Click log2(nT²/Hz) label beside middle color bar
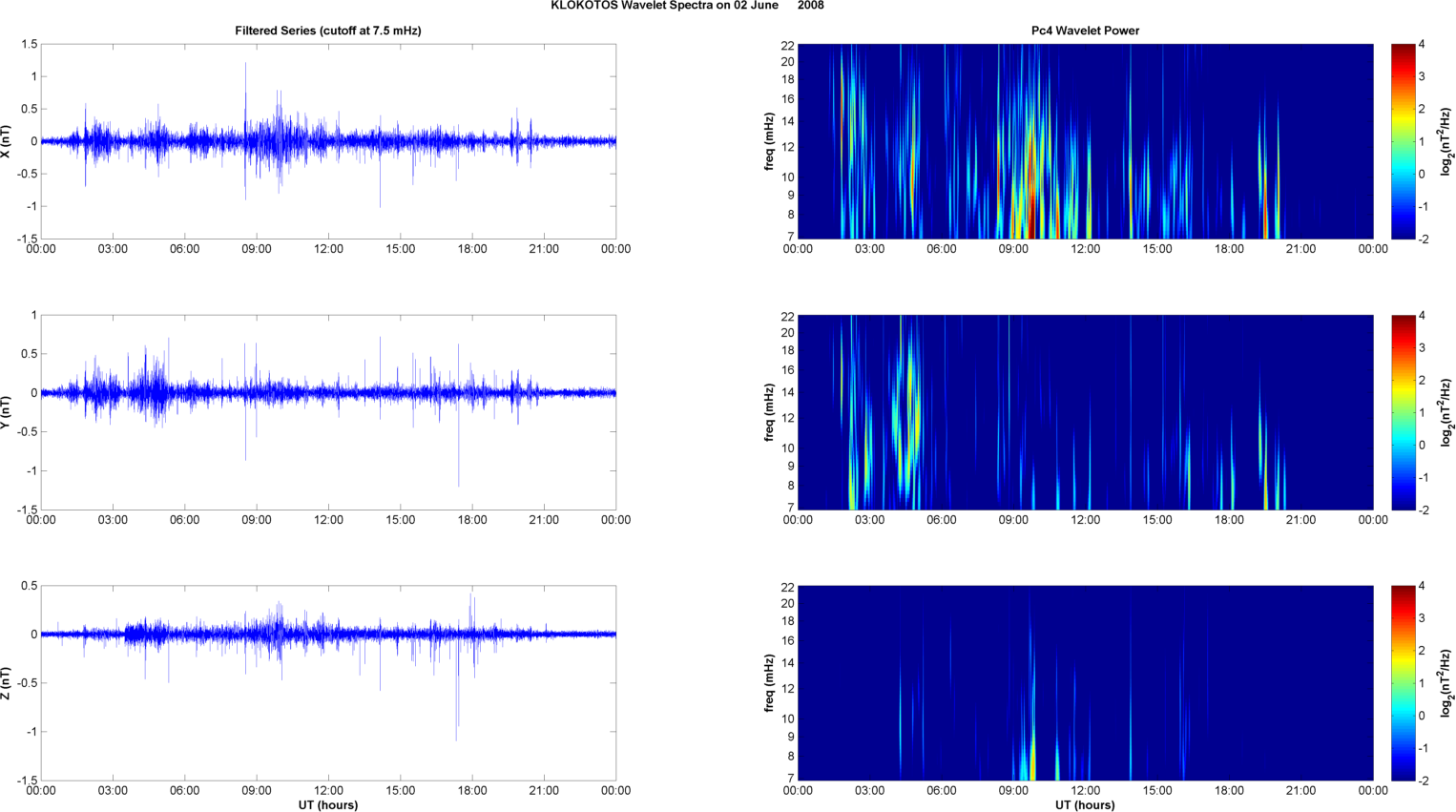The height and width of the screenshot is (812, 1456). point(1447,412)
